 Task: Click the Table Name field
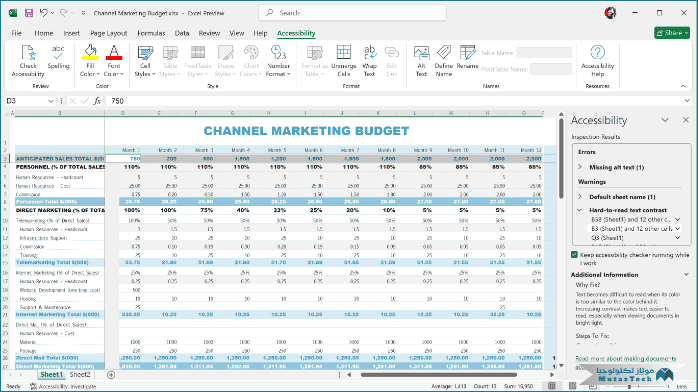(x=544, y=53)
